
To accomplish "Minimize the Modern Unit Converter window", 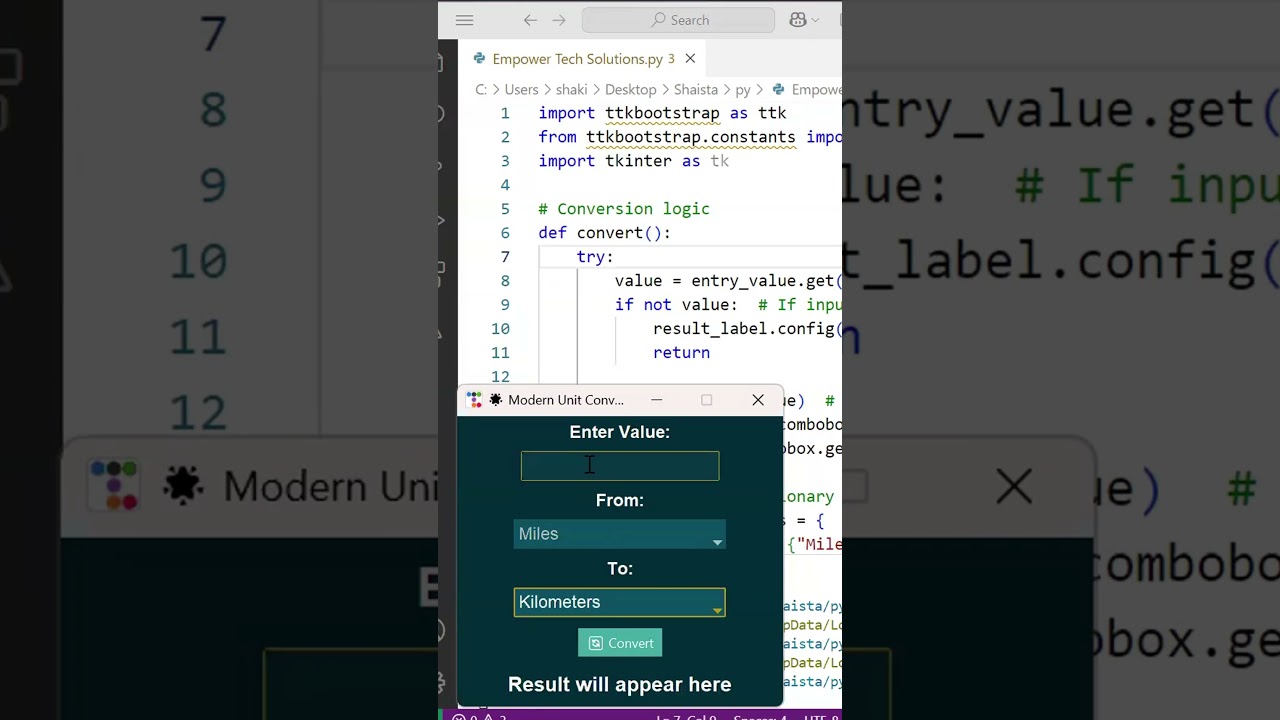I will tap(657, 400).
